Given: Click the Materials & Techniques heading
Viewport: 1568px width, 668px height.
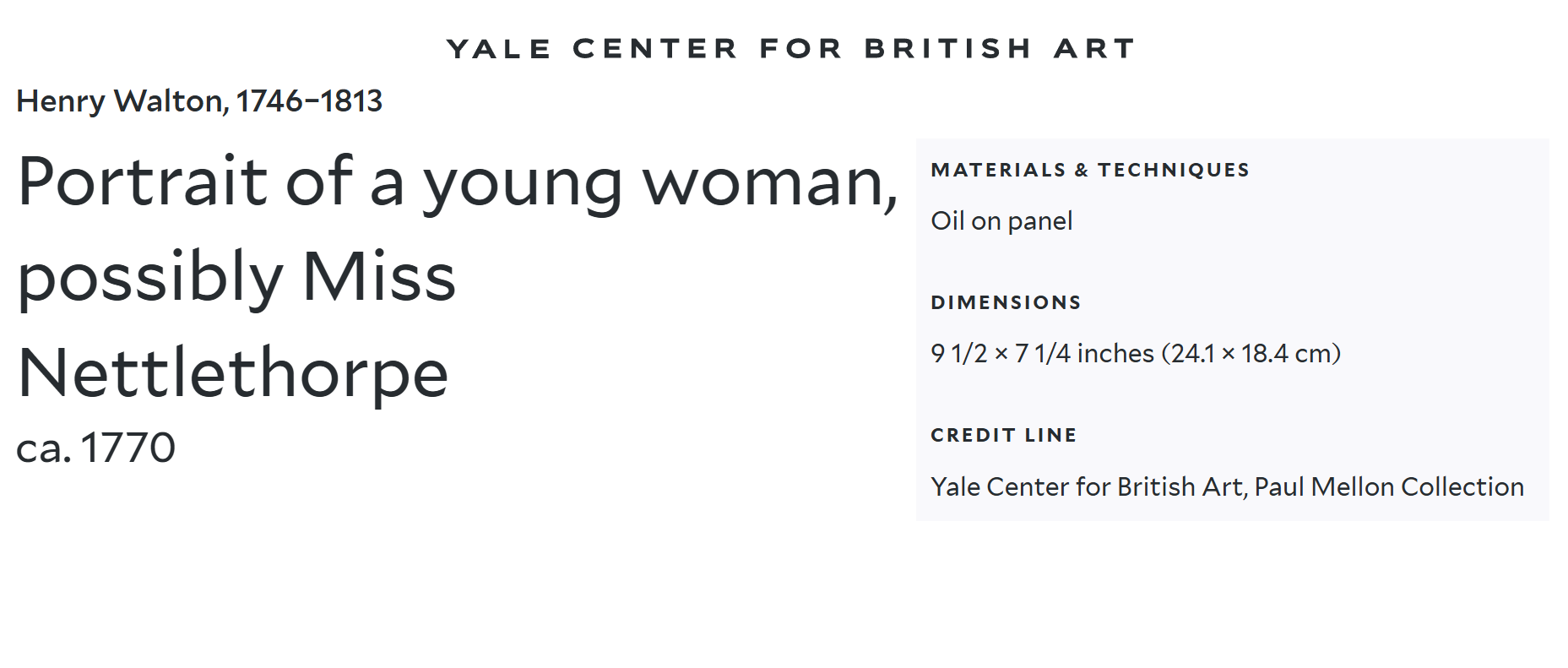Looking at the screenshot, I should (x=1089, y=170).
